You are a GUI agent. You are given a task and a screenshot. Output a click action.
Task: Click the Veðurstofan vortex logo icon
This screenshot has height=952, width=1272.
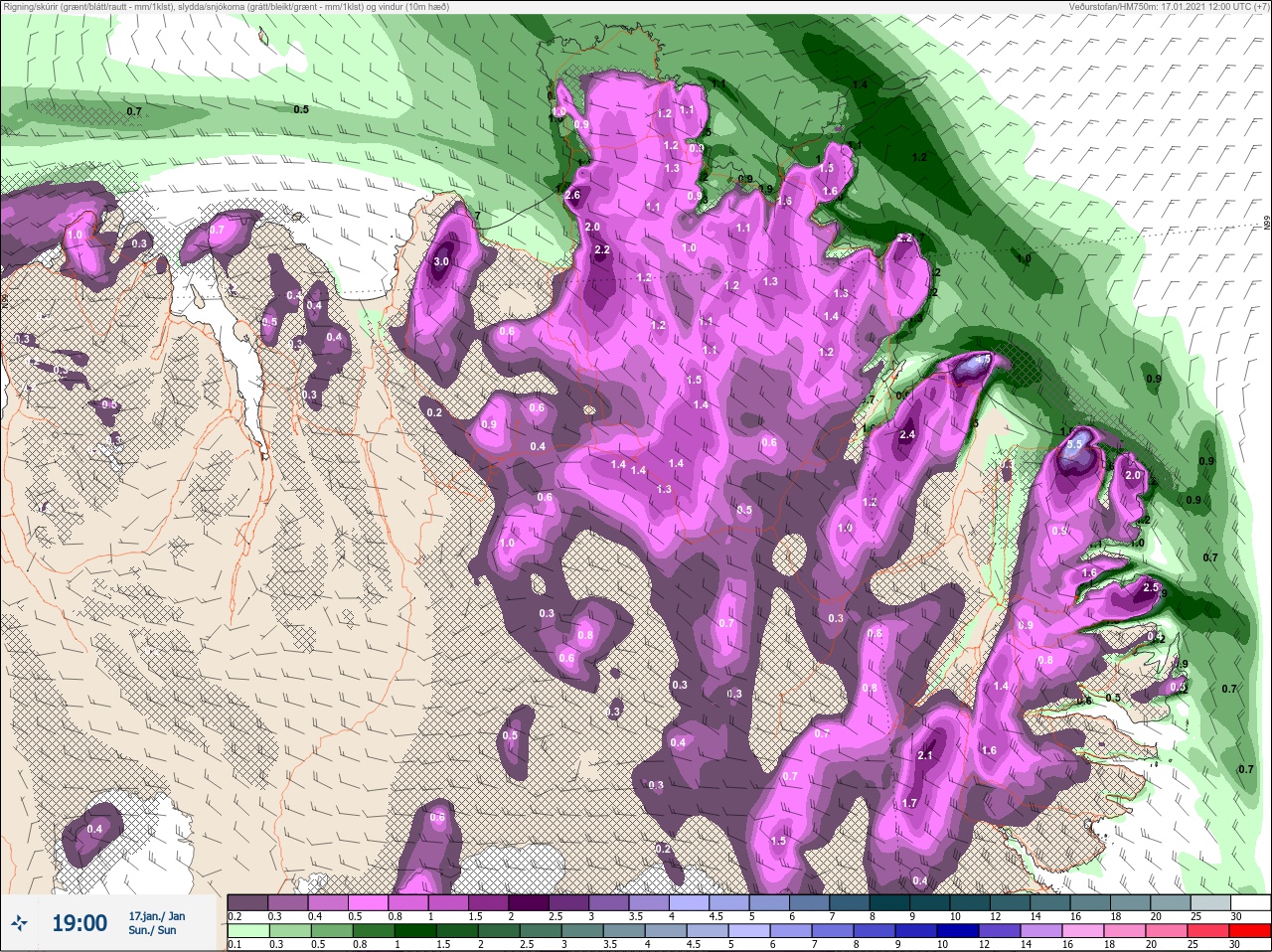click(x=20, y=923)
